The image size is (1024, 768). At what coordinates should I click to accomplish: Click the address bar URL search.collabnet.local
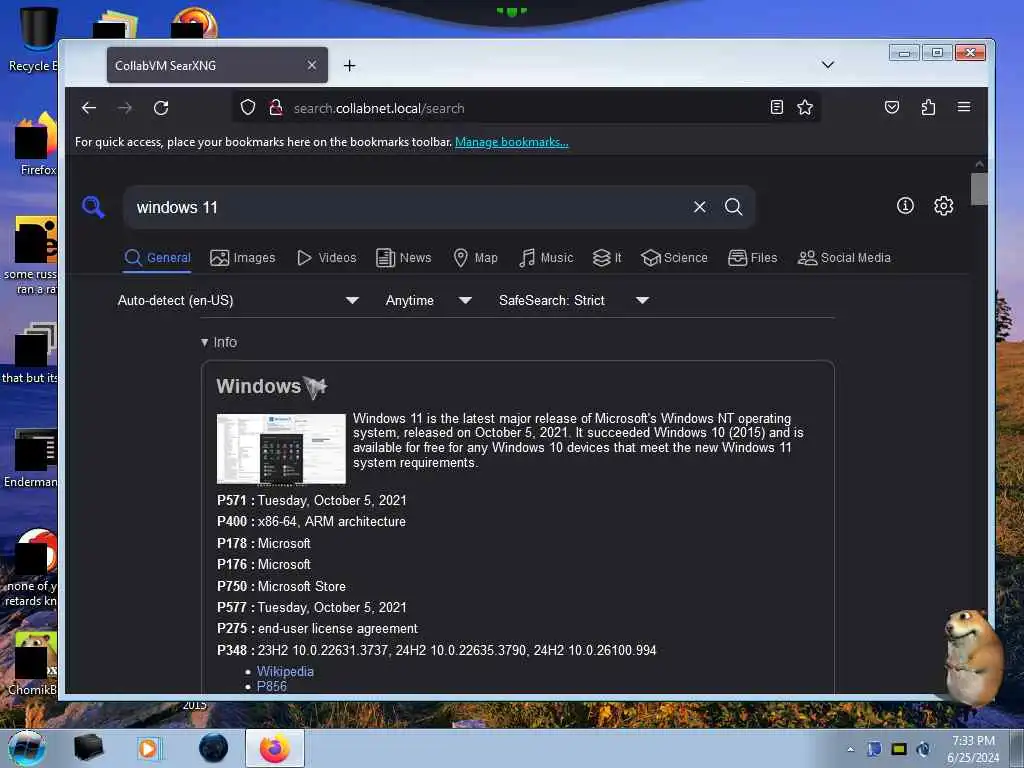(x=379, y=108)
